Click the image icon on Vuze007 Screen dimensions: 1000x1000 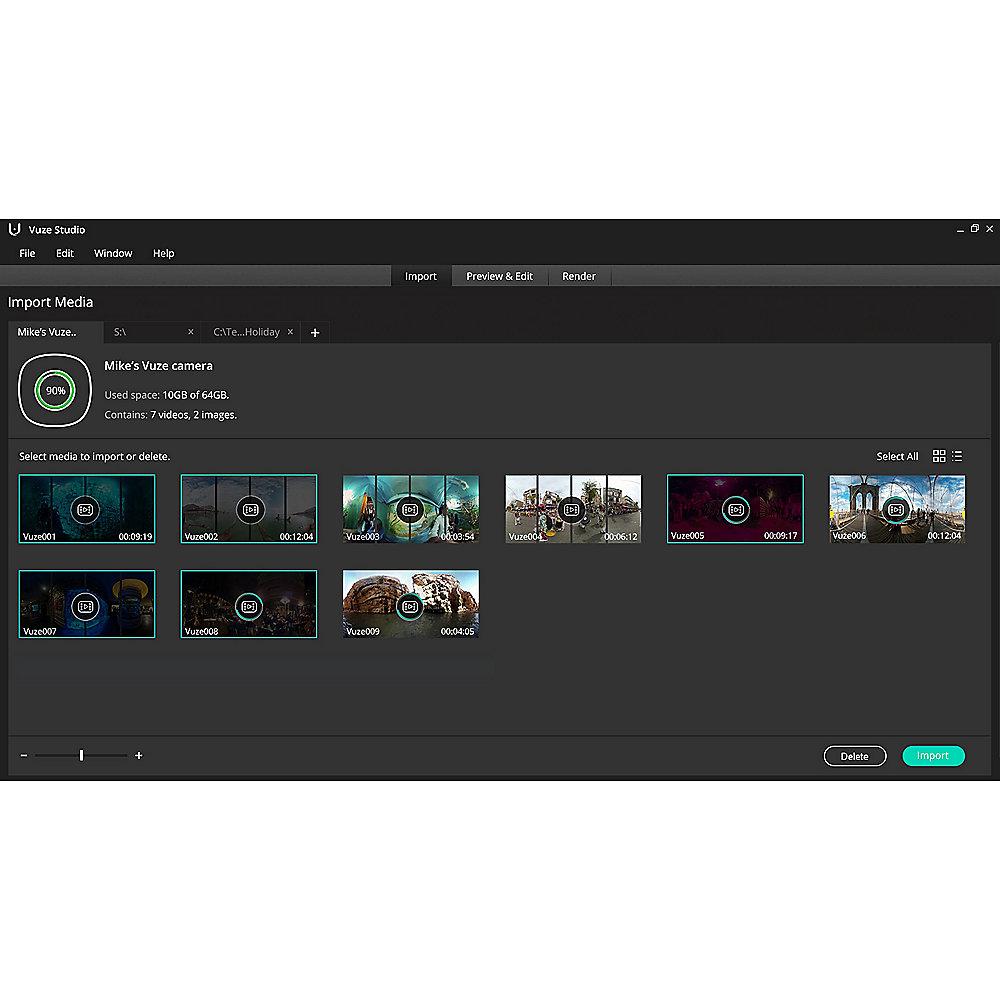(x=85, y=607)
